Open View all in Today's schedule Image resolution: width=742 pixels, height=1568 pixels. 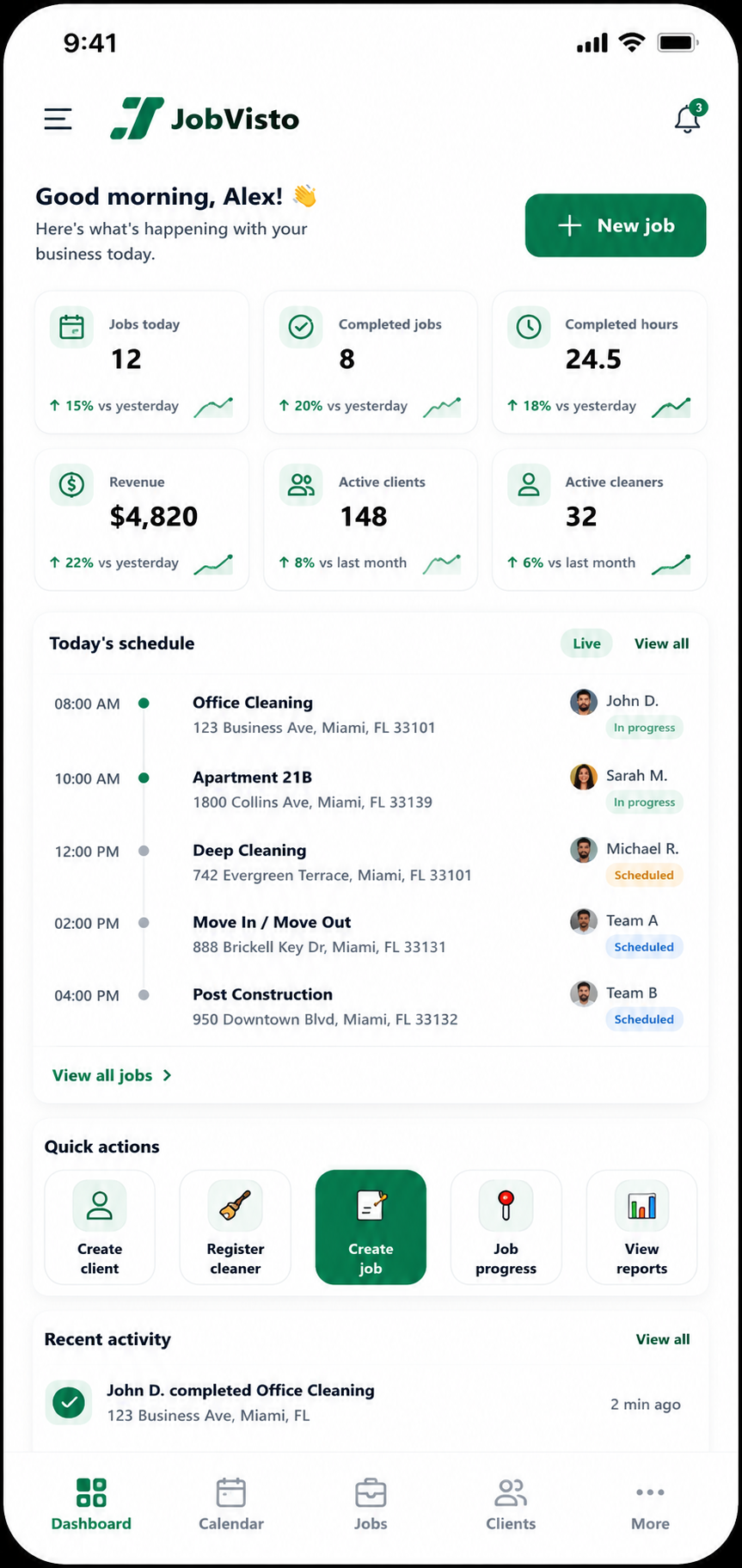(662, 643)
